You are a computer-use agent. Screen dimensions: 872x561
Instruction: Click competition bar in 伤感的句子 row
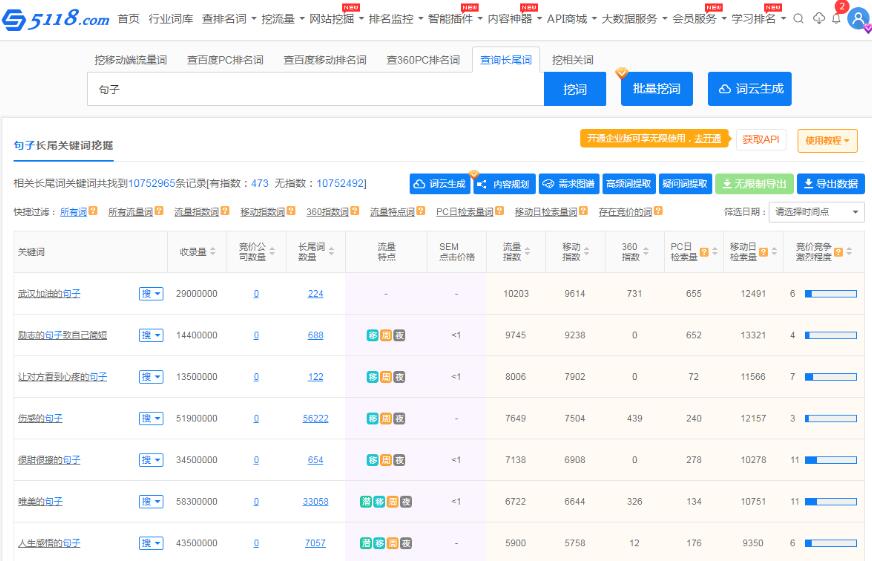[x=830, y=418]
